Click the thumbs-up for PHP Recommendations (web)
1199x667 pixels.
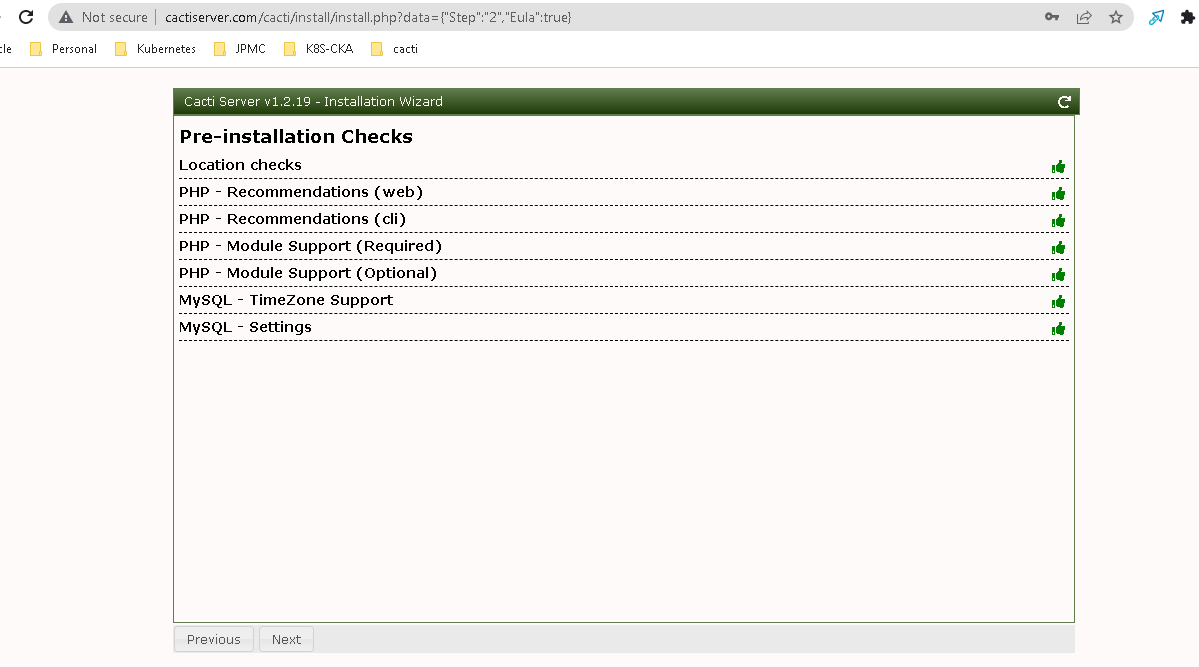[1058, 194]
